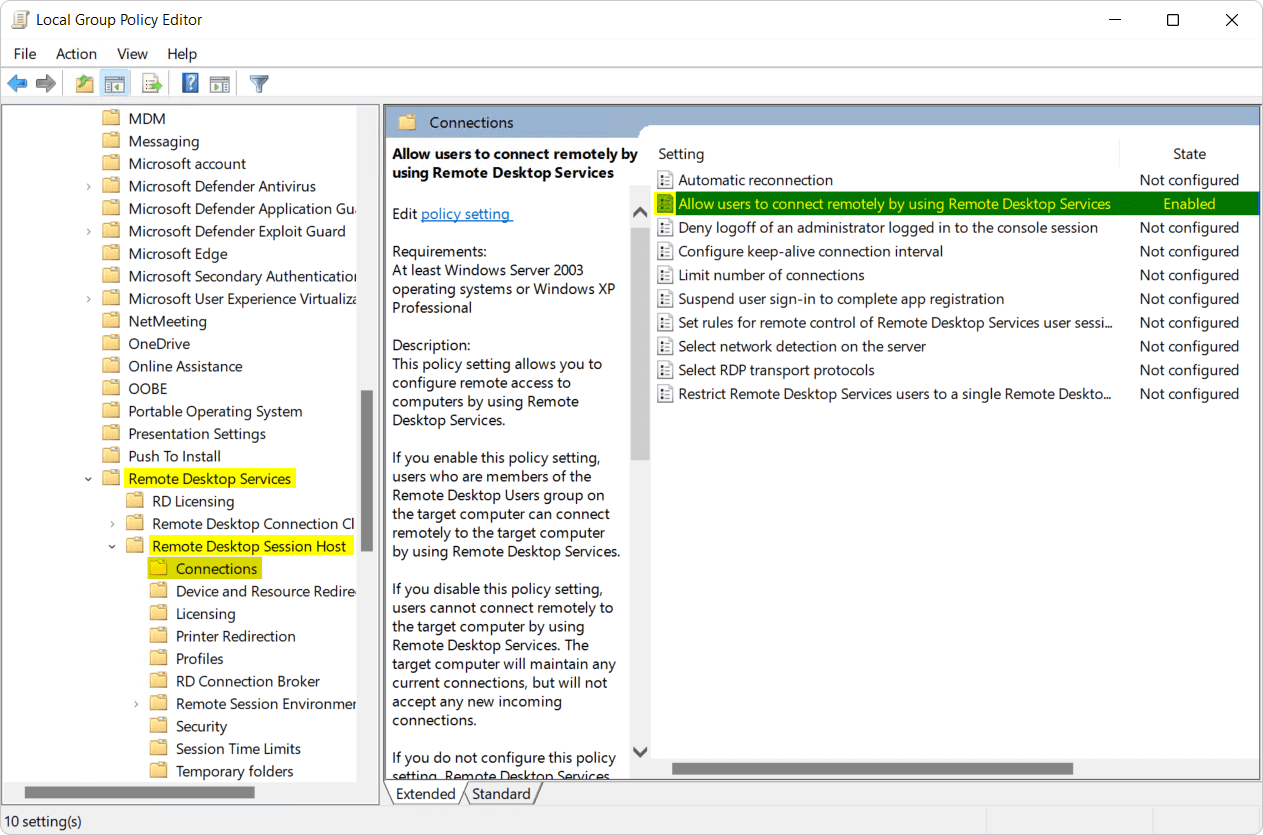Viewport: 1263px width, 835px height.
Task: Click policy icon beside Automatic reconnection
Action: [x=665, y=180]
